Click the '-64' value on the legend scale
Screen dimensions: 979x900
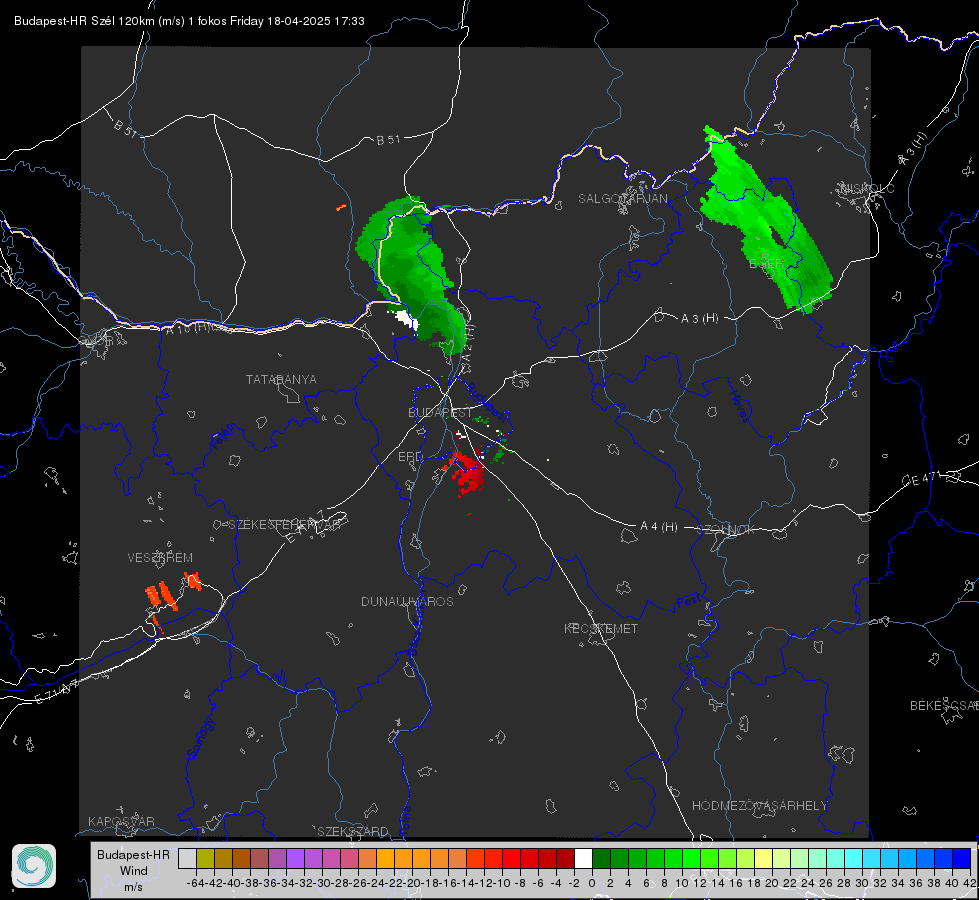195,883
